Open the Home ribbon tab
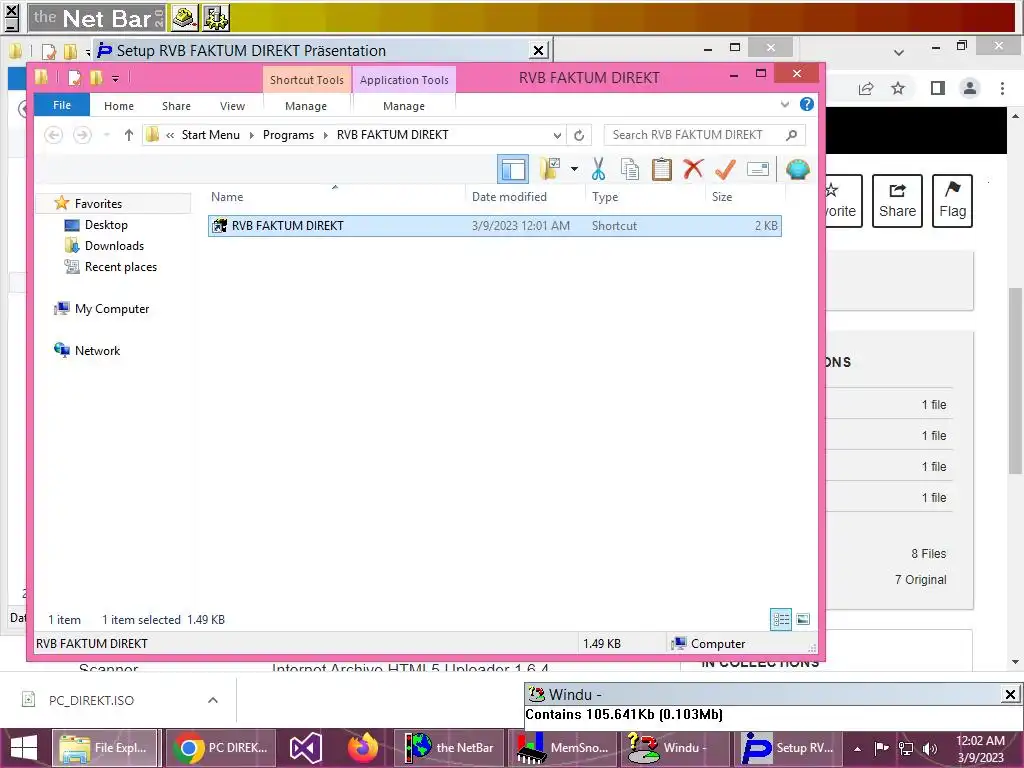 (119, 106)
